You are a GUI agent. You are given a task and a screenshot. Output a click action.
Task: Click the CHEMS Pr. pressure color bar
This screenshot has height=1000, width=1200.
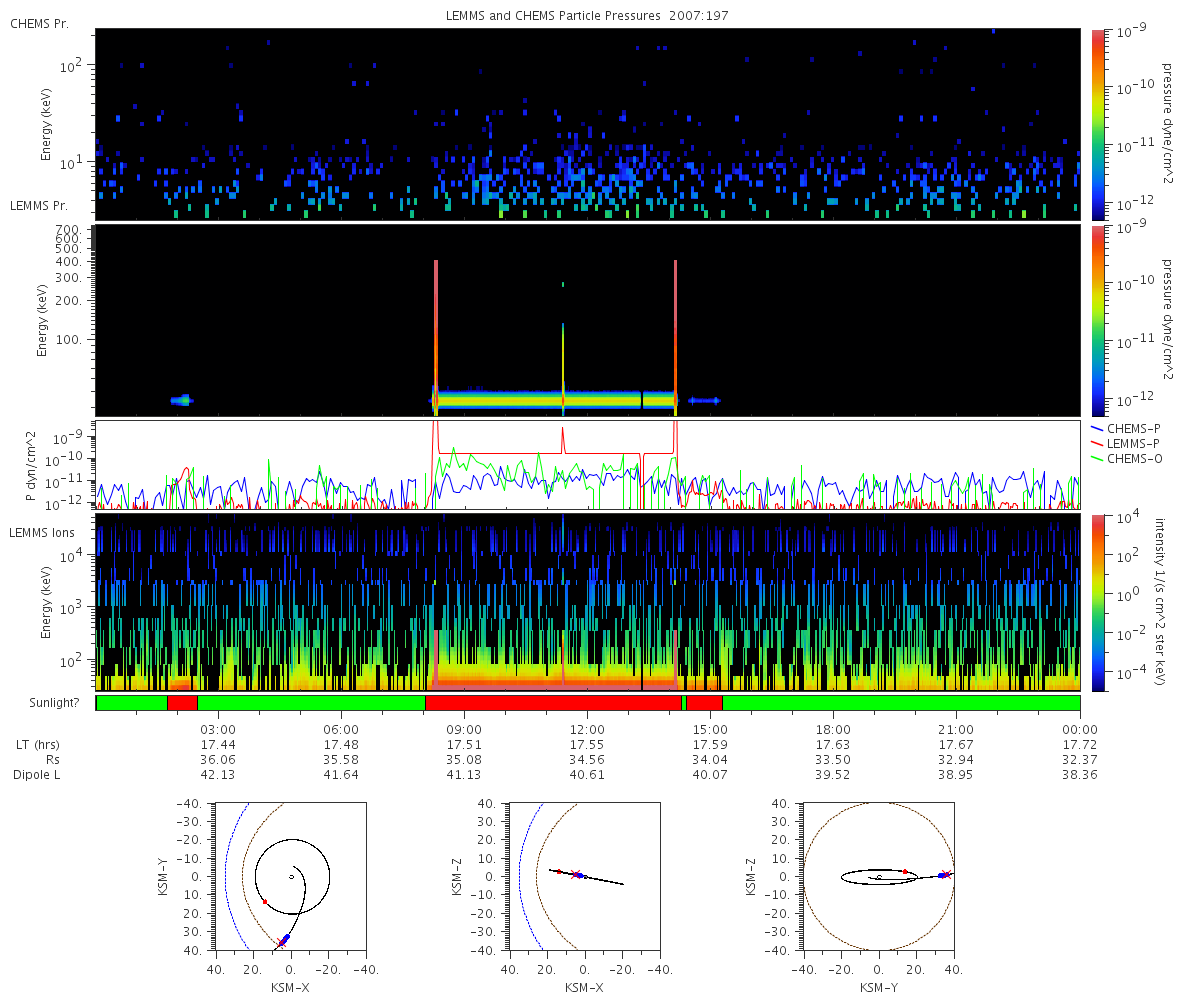coord(1098,123)
